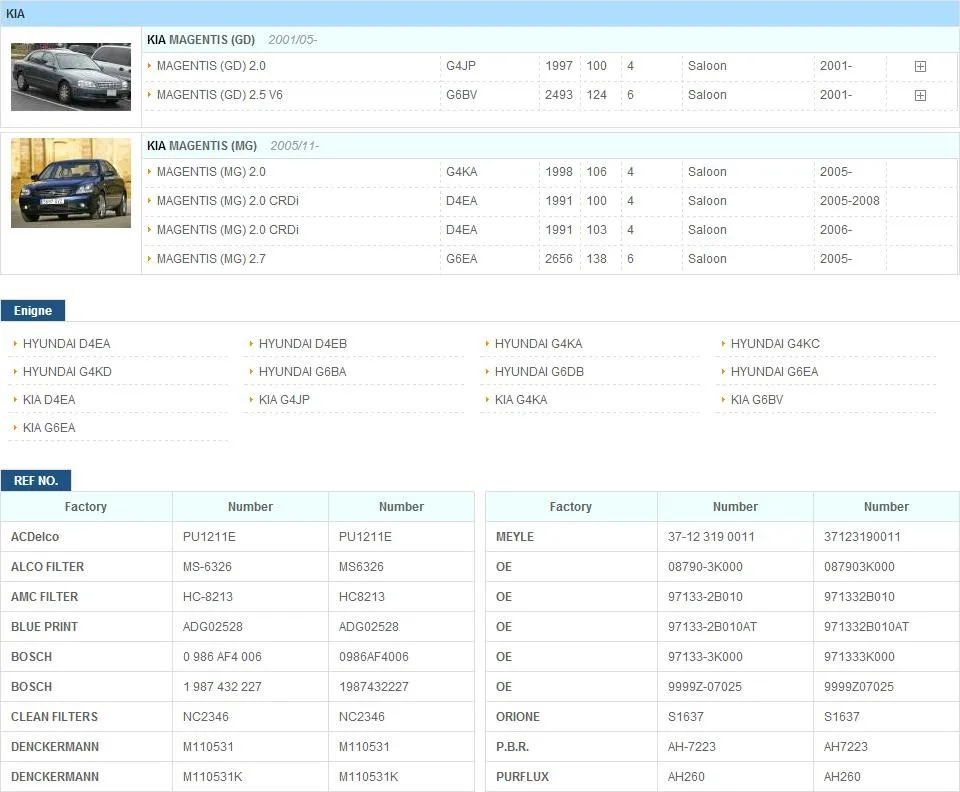Screen dimensions: 960x792
Task: Click G4KA engine code in MG 2.0 row
Action: click(461, 172)
